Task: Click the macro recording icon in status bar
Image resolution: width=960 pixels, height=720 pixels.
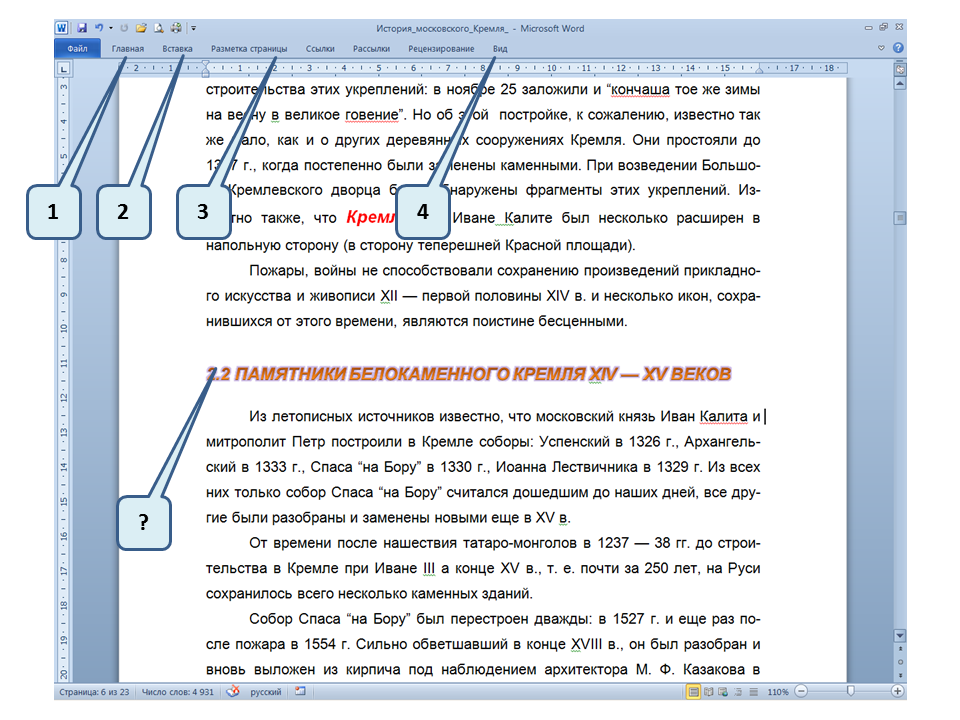Action: click(301, 691)
